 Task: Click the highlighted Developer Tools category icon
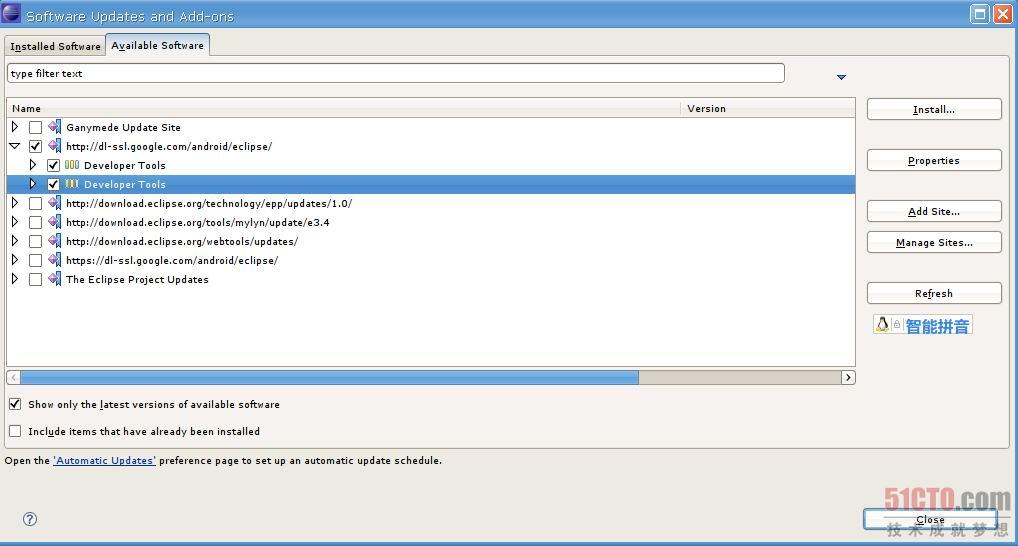(x=72, y=184)
